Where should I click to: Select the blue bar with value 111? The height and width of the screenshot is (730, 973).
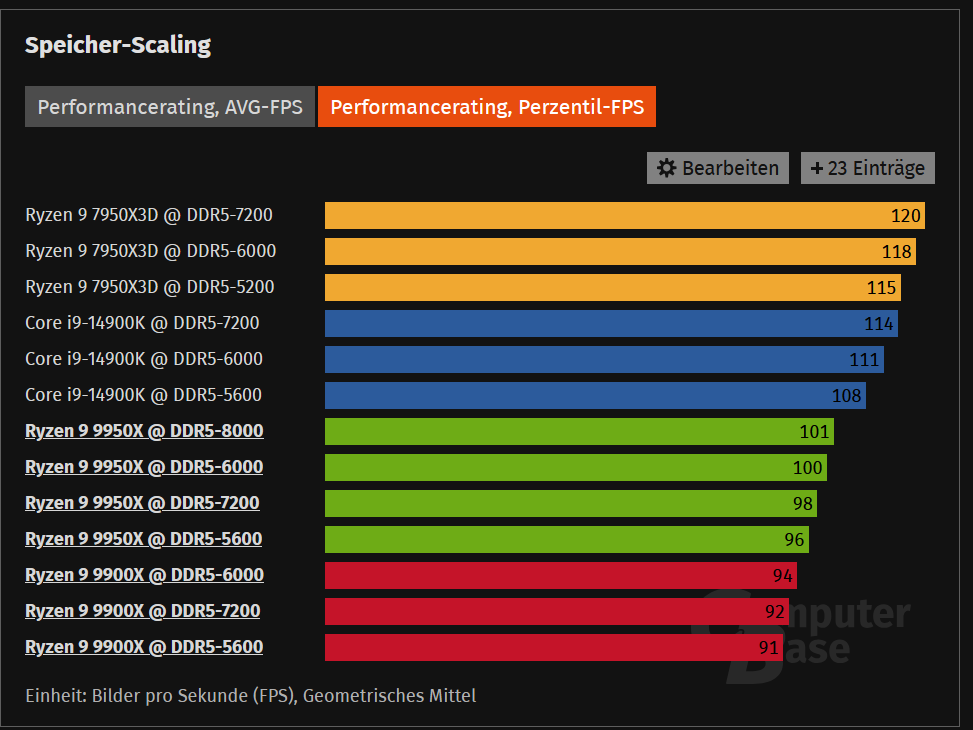[x=604, y=359]
